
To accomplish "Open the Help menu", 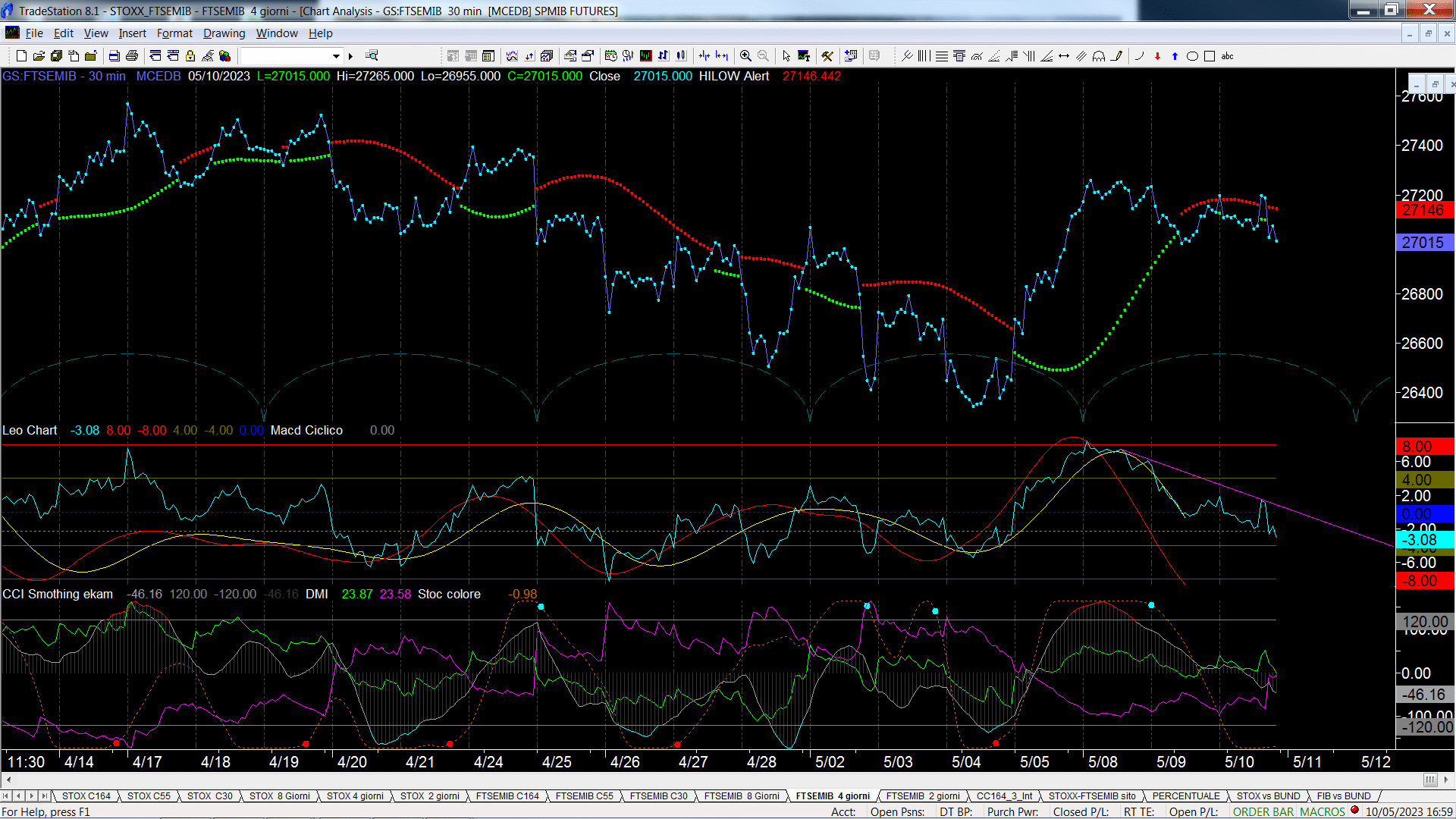I will click(x=320, y=33).
